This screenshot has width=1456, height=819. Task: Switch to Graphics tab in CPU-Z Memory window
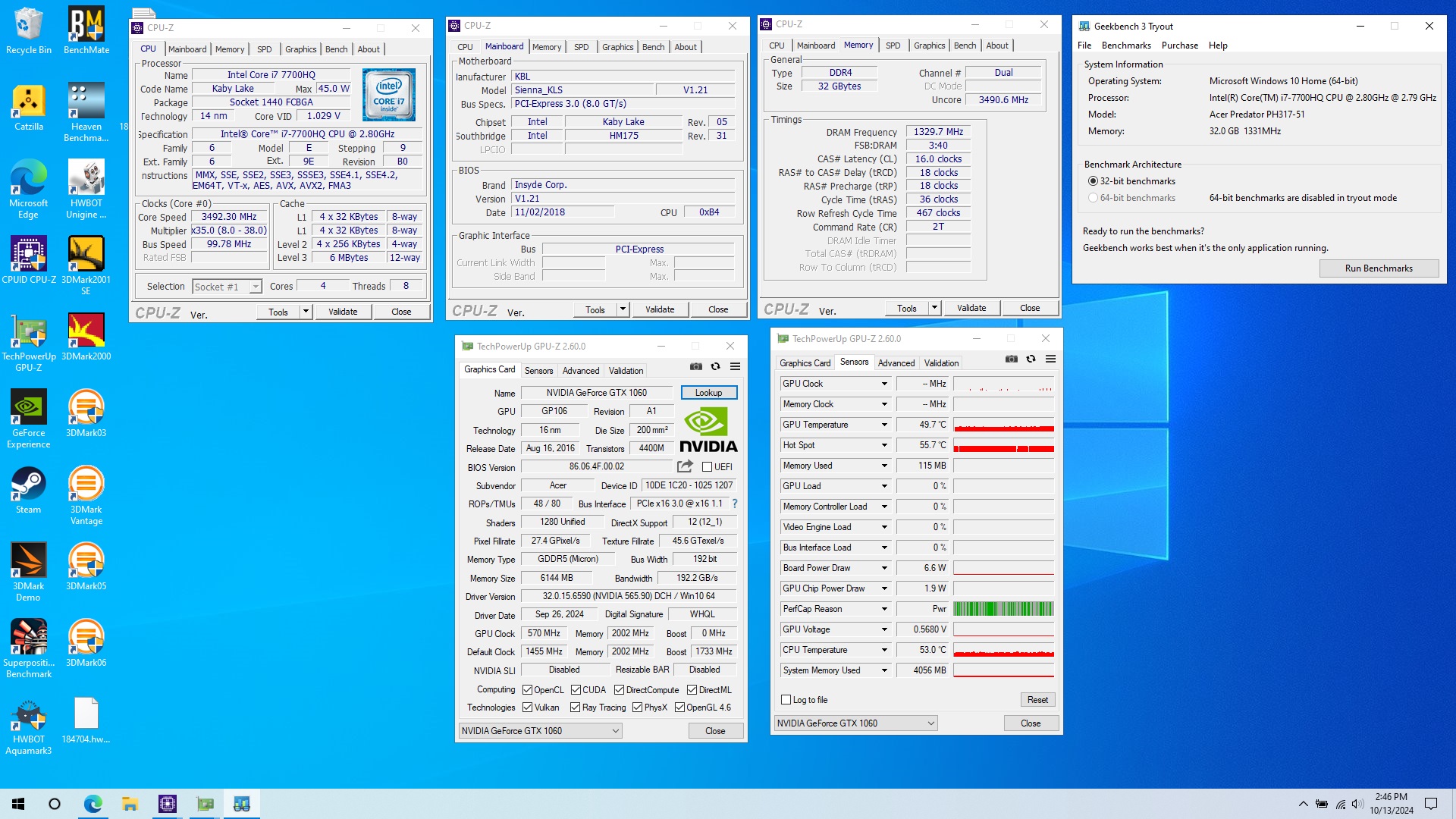[x=929, y=45]
